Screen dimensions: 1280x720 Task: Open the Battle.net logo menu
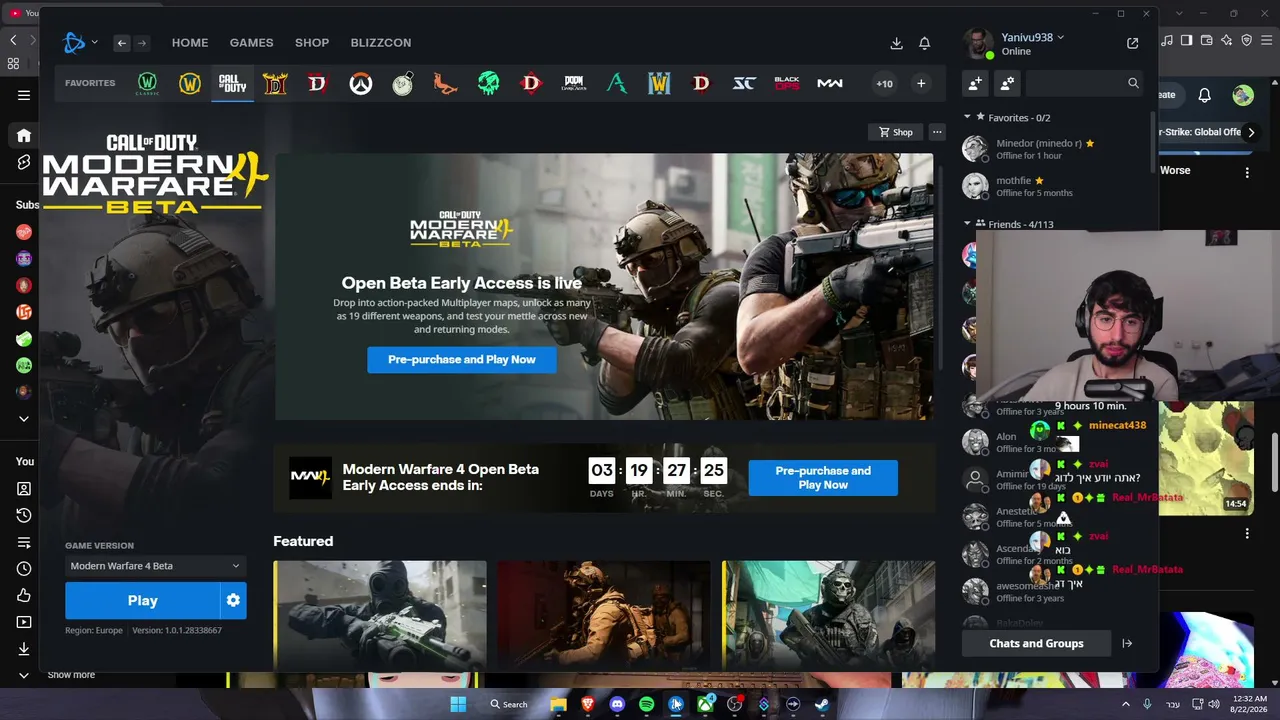click(x=80, y=42)
